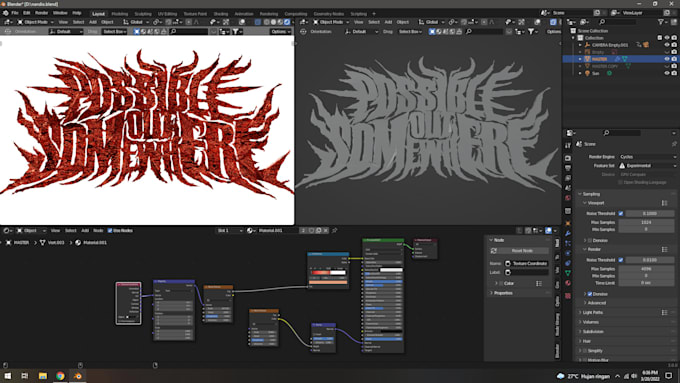Image resolution: width=680 pixels, height=383 pixels.
Task: Switch to the Modeling workspace tab
Action: click(x=120, y=13)
